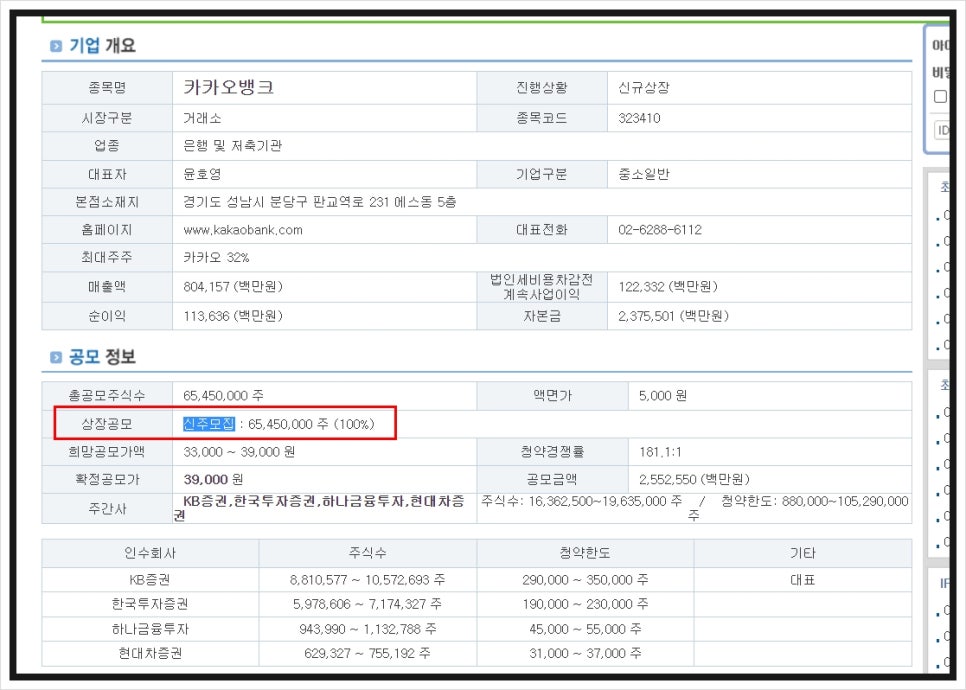
Task: Click subscription limit 31,000 ~ 37,000 주
Action: click(x=585, y=654)
